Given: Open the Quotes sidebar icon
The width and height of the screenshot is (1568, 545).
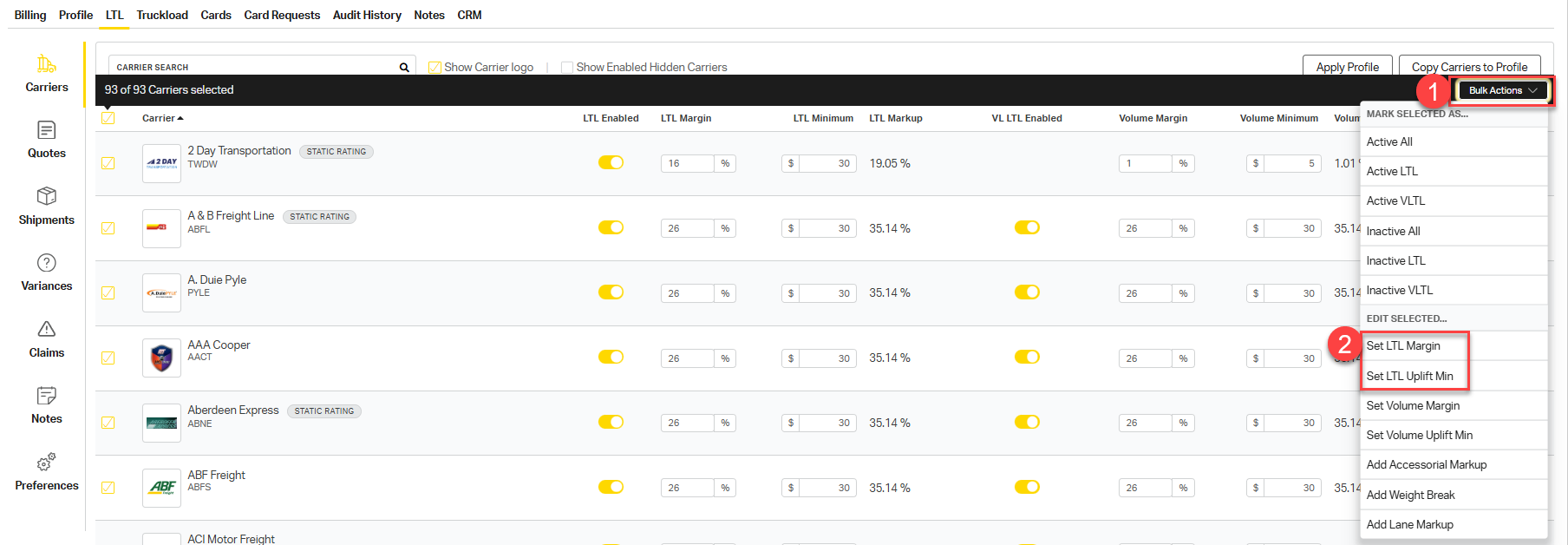Looking at the screenshot, I should tap(47, 130).
